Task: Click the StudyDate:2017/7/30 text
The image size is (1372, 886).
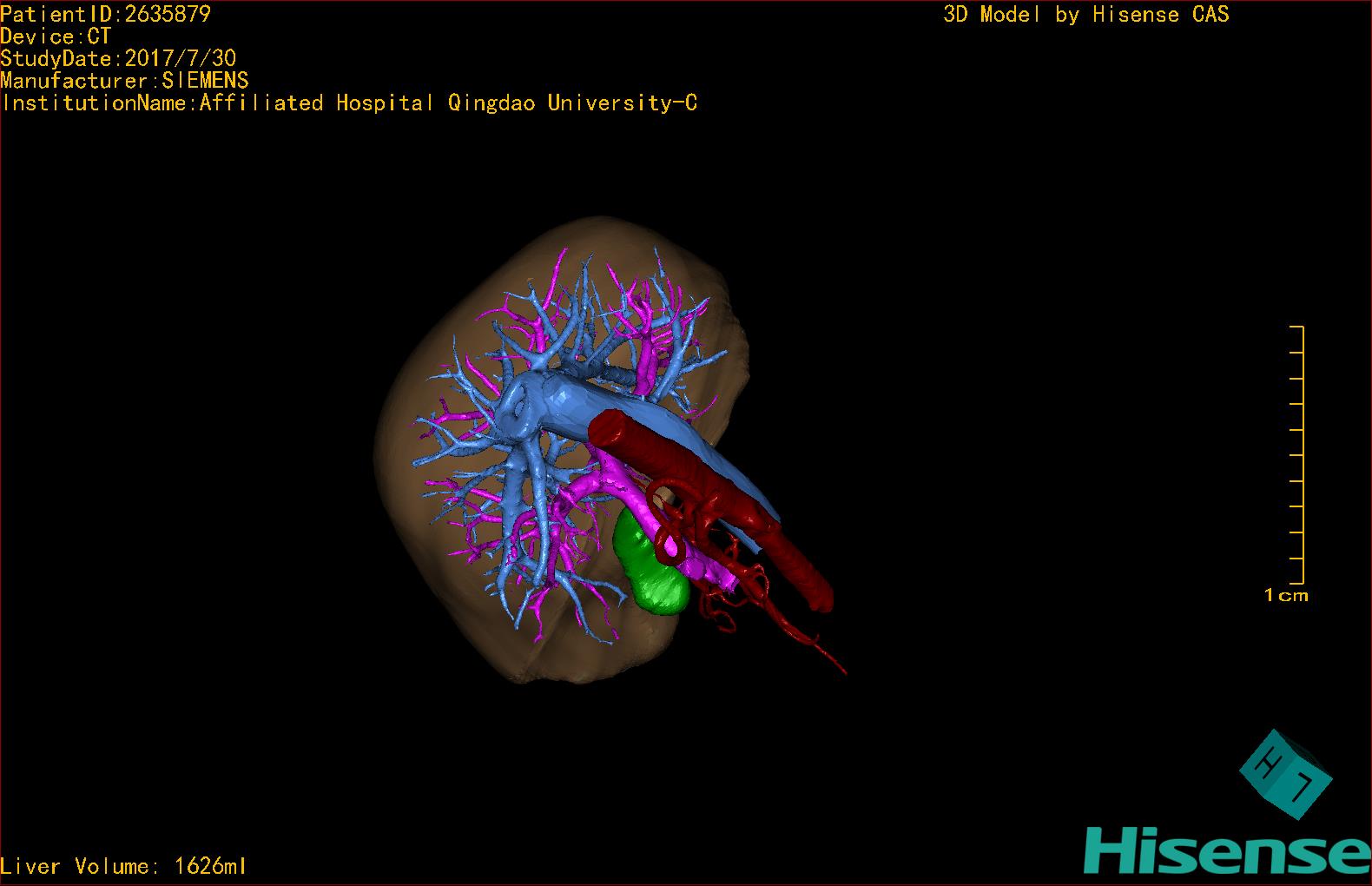Action: [x=118, y=58]
